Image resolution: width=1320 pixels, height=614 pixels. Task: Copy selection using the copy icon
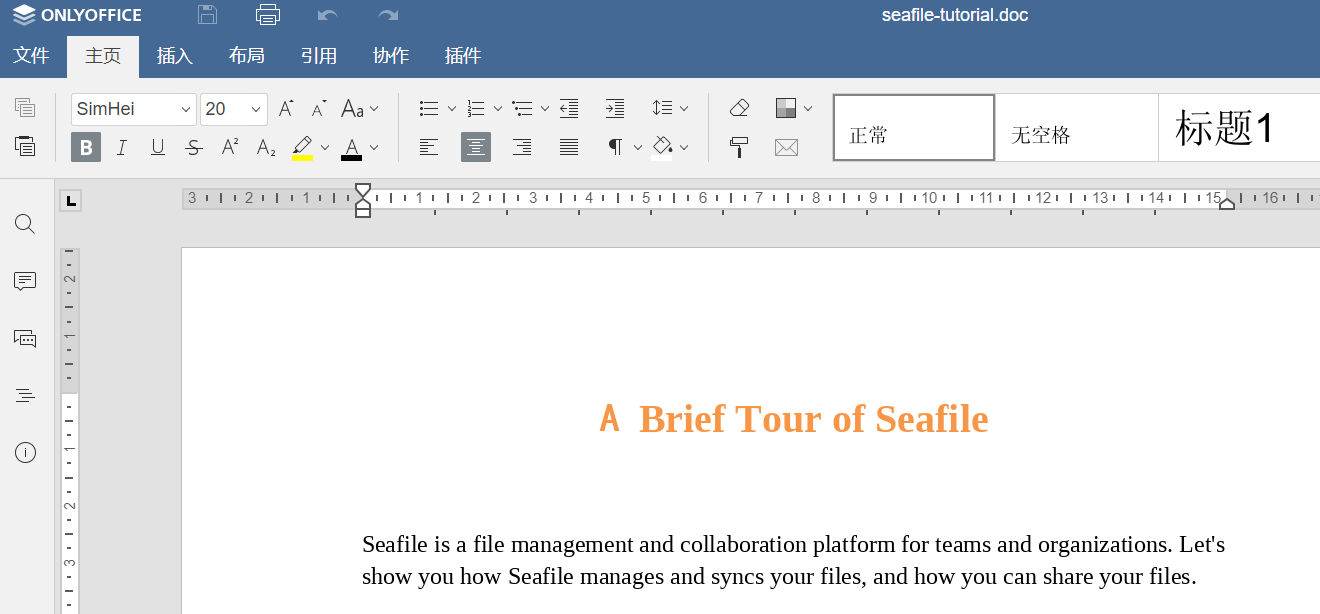tap(25, 108)
